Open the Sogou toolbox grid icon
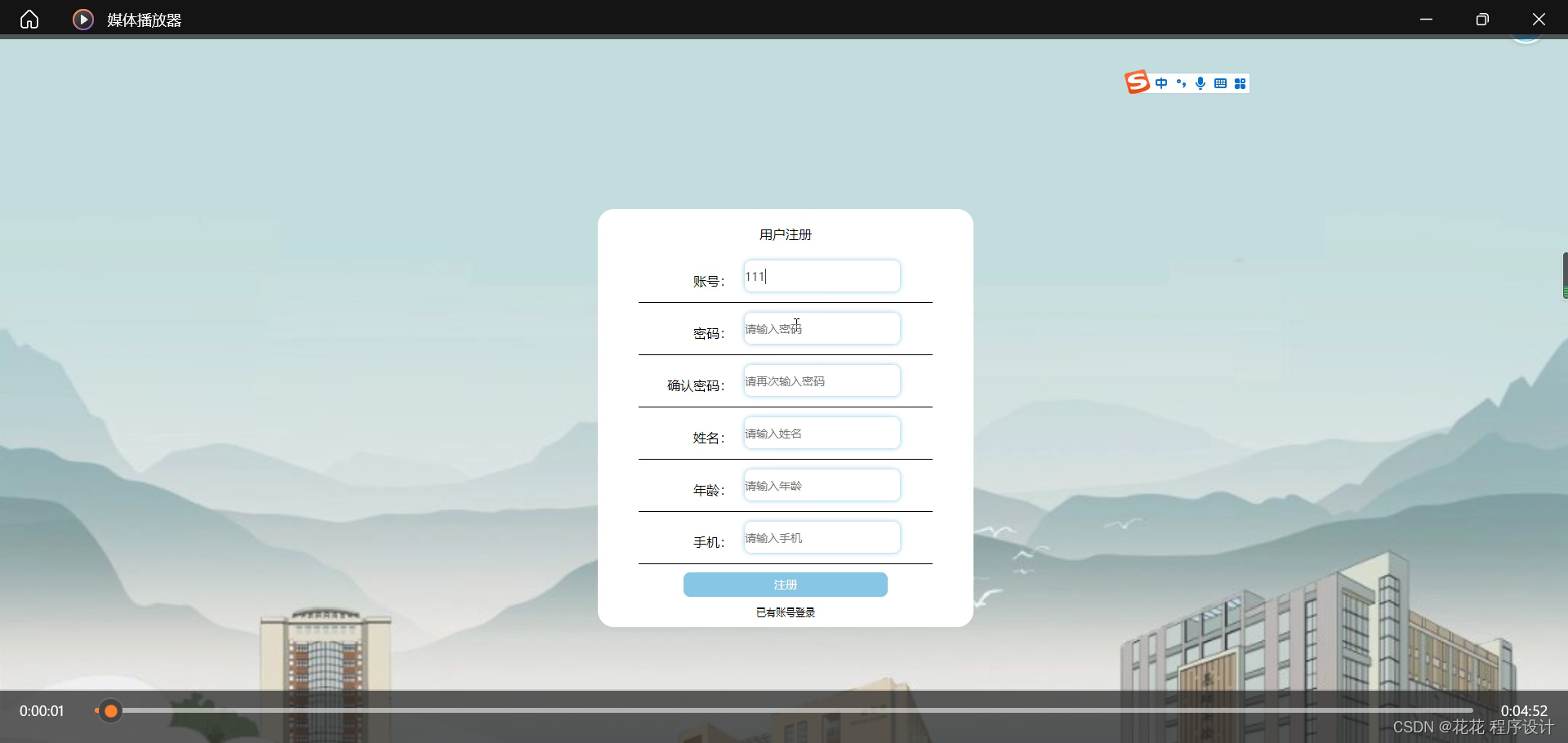Viewport: 1568px width, 743px height. pos(1240,82)
